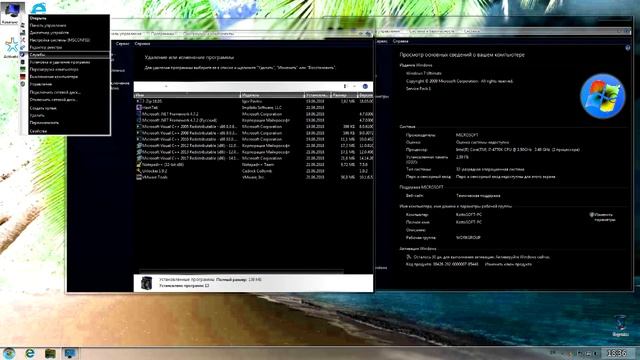Open the Recycle Bin on desktop
Image resolution: width=640 pixels, height=360 pixels.
[x=620, y=325]
